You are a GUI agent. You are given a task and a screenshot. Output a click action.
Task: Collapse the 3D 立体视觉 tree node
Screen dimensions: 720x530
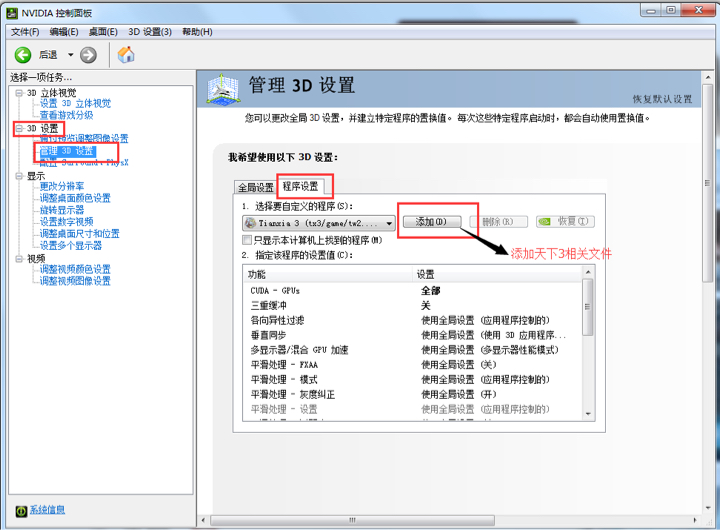coord(19,93)
